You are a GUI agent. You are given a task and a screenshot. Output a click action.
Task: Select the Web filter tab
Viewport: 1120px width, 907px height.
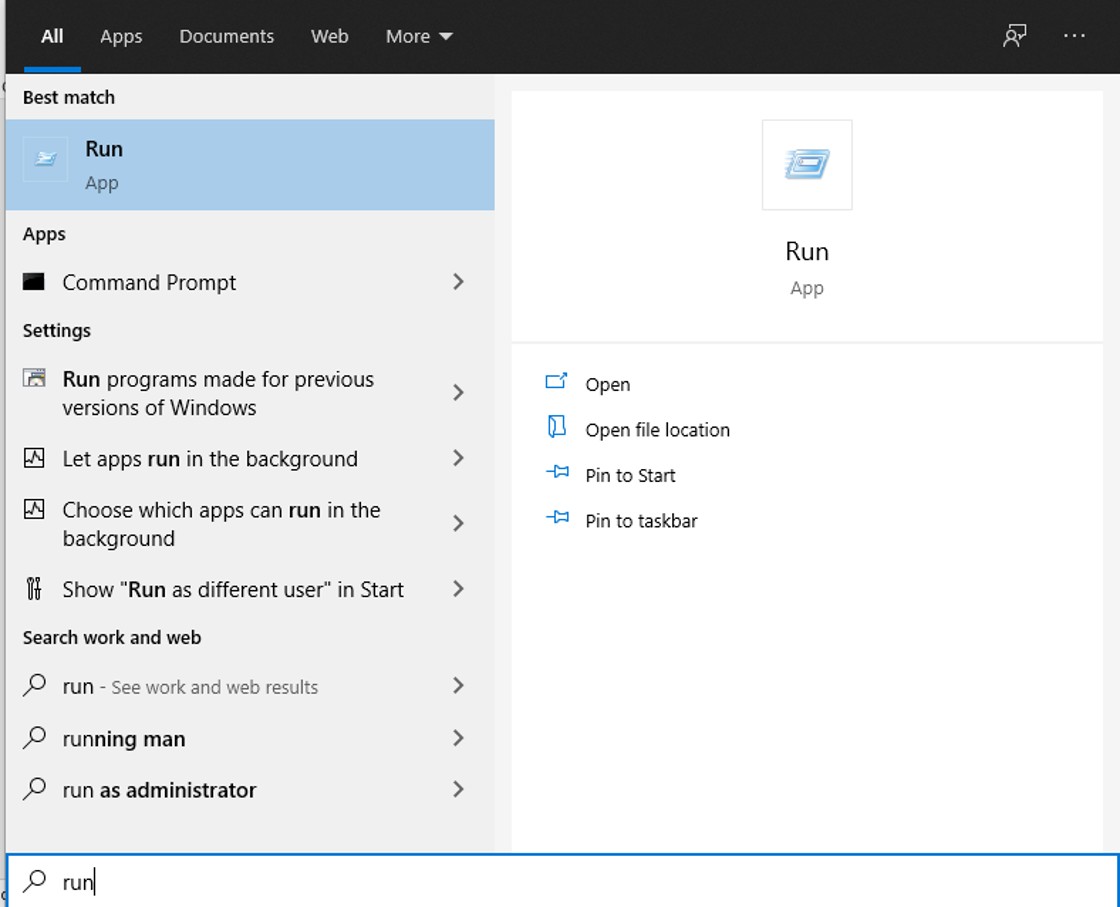(329, 36)
